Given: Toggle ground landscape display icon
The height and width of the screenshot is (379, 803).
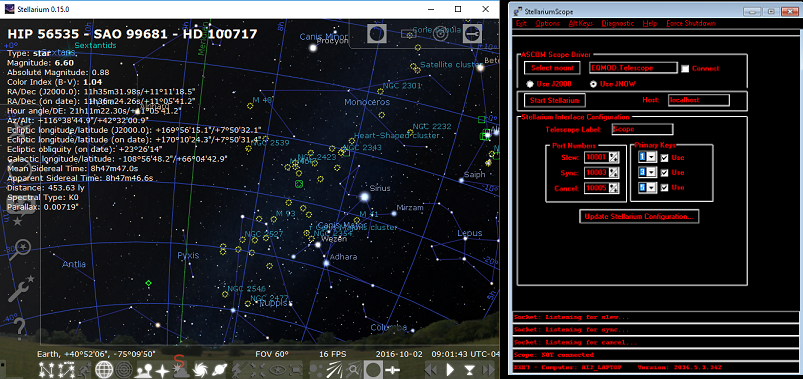Looking at the screenshot, I should pos(144,369).
